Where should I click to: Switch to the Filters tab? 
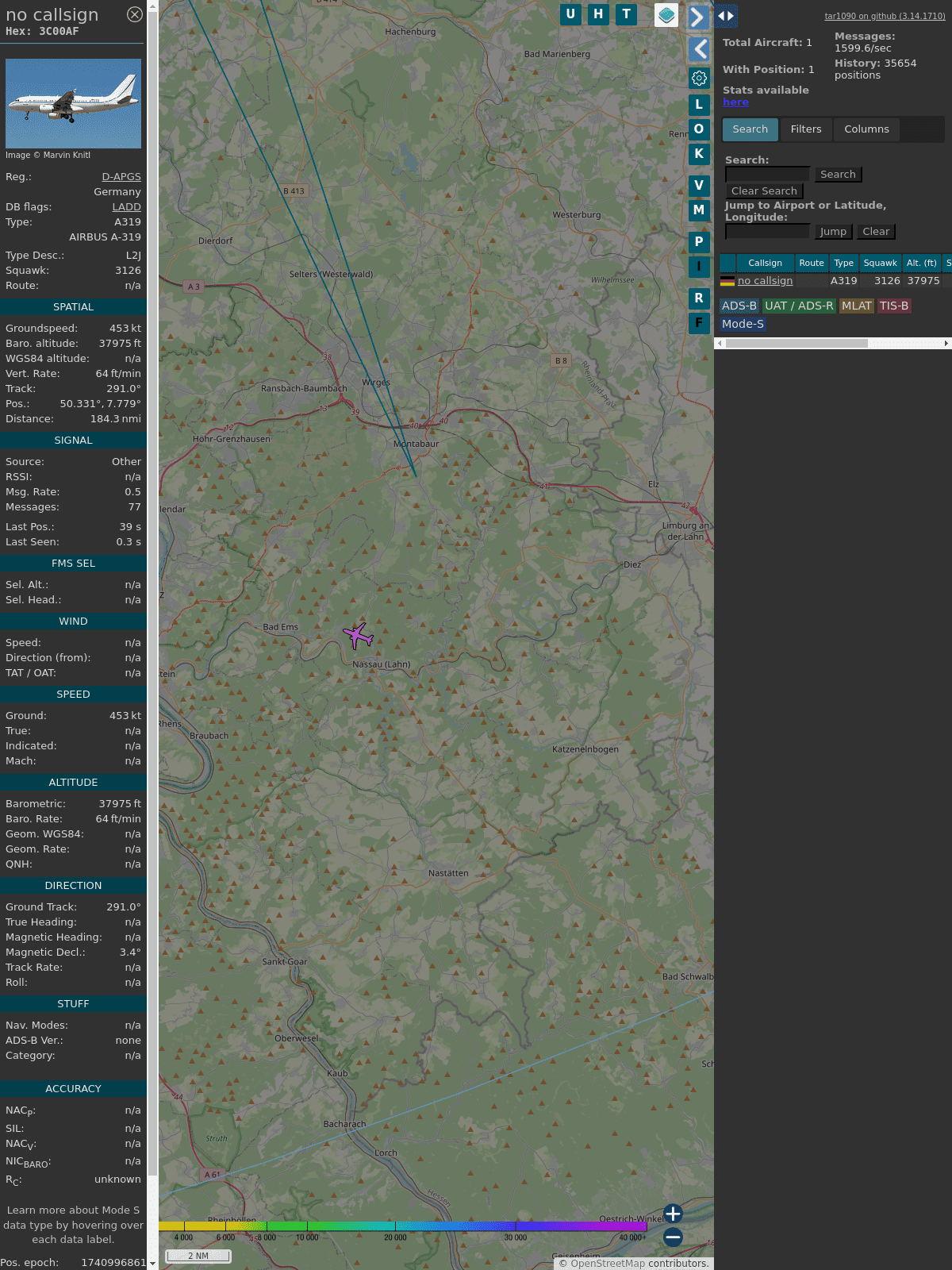click(806, 129)
